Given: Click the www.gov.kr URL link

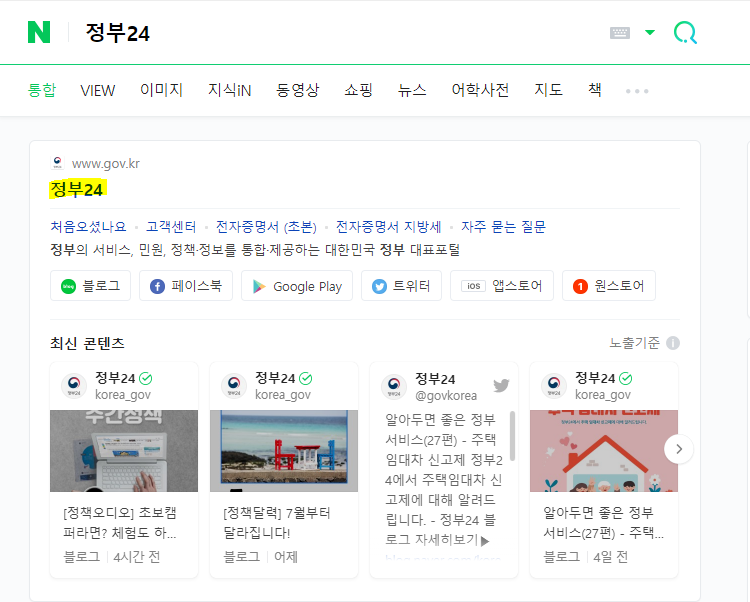Looking at the screenshot, I should pyautogui.click(x=106, y=164).
